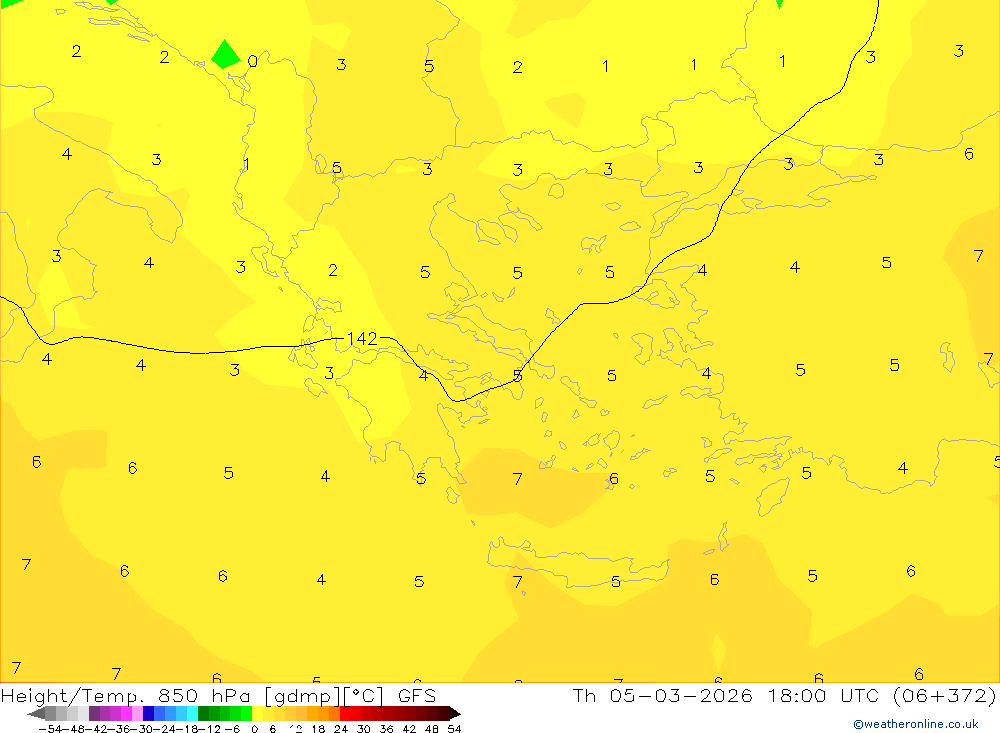Pick the bright red legend swatch above 24

(346, 713)
